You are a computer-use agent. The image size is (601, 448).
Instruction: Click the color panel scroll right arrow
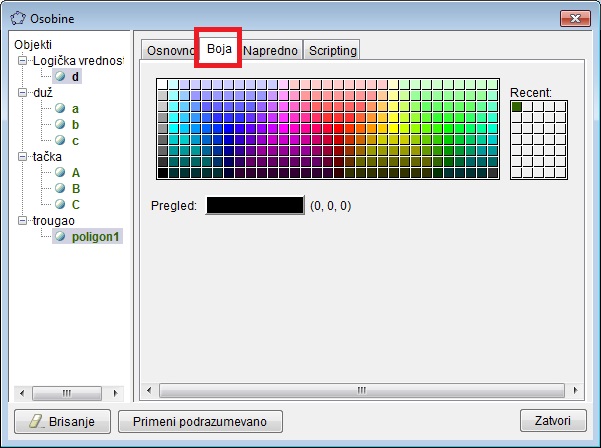[575, 390]
